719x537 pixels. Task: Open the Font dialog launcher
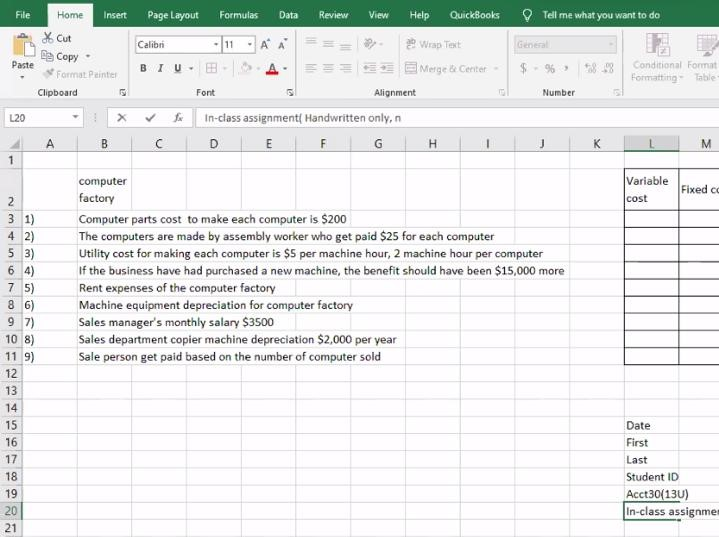(290, 93)
